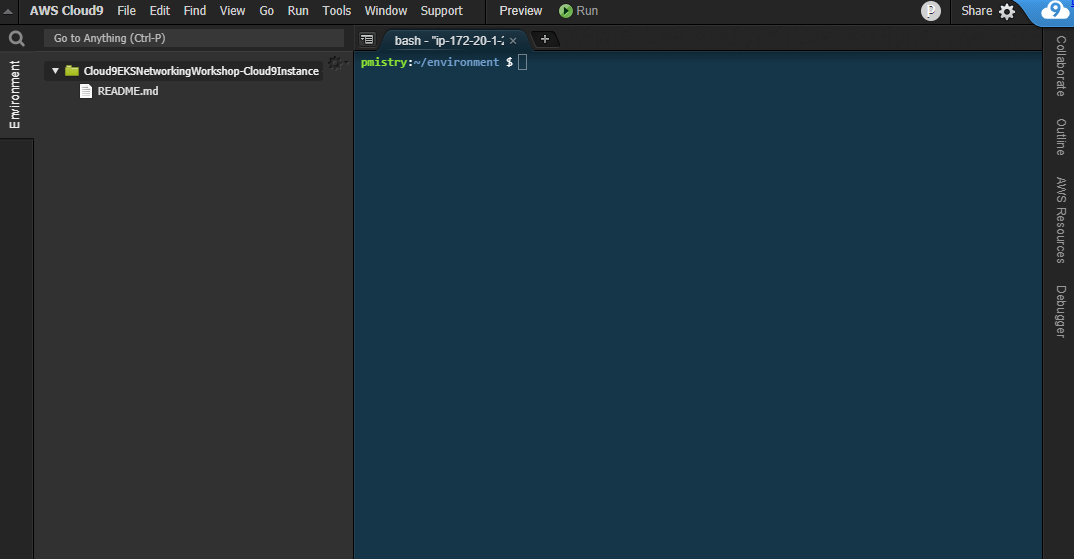Click the Preview button

coord(521,11)
